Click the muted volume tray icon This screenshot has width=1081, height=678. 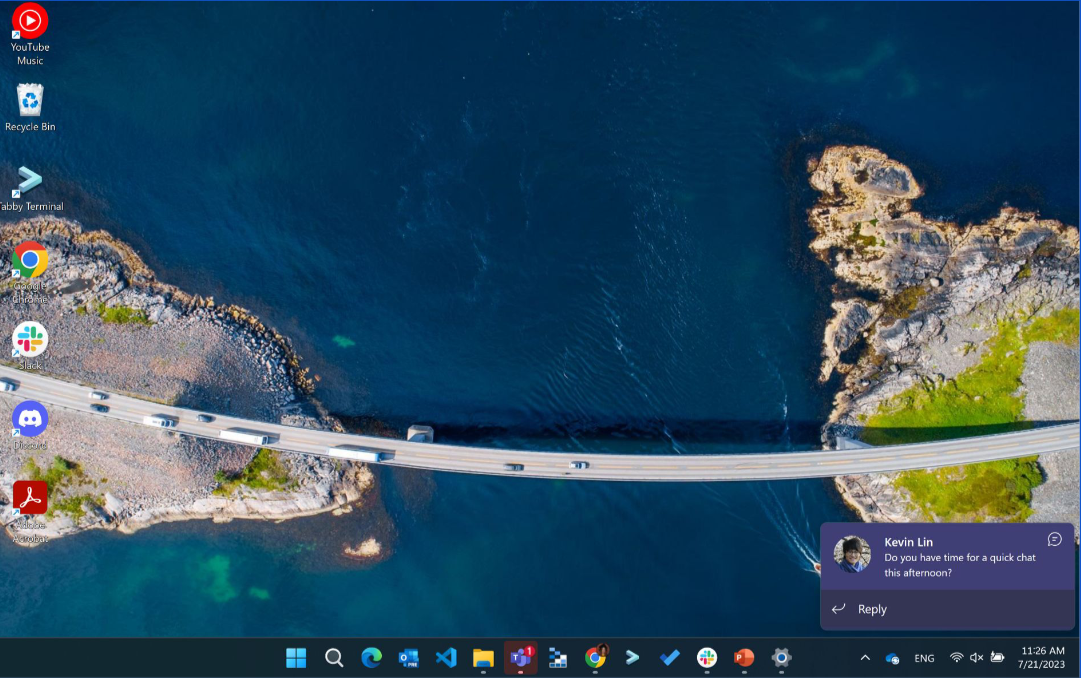tap(976, 657)
